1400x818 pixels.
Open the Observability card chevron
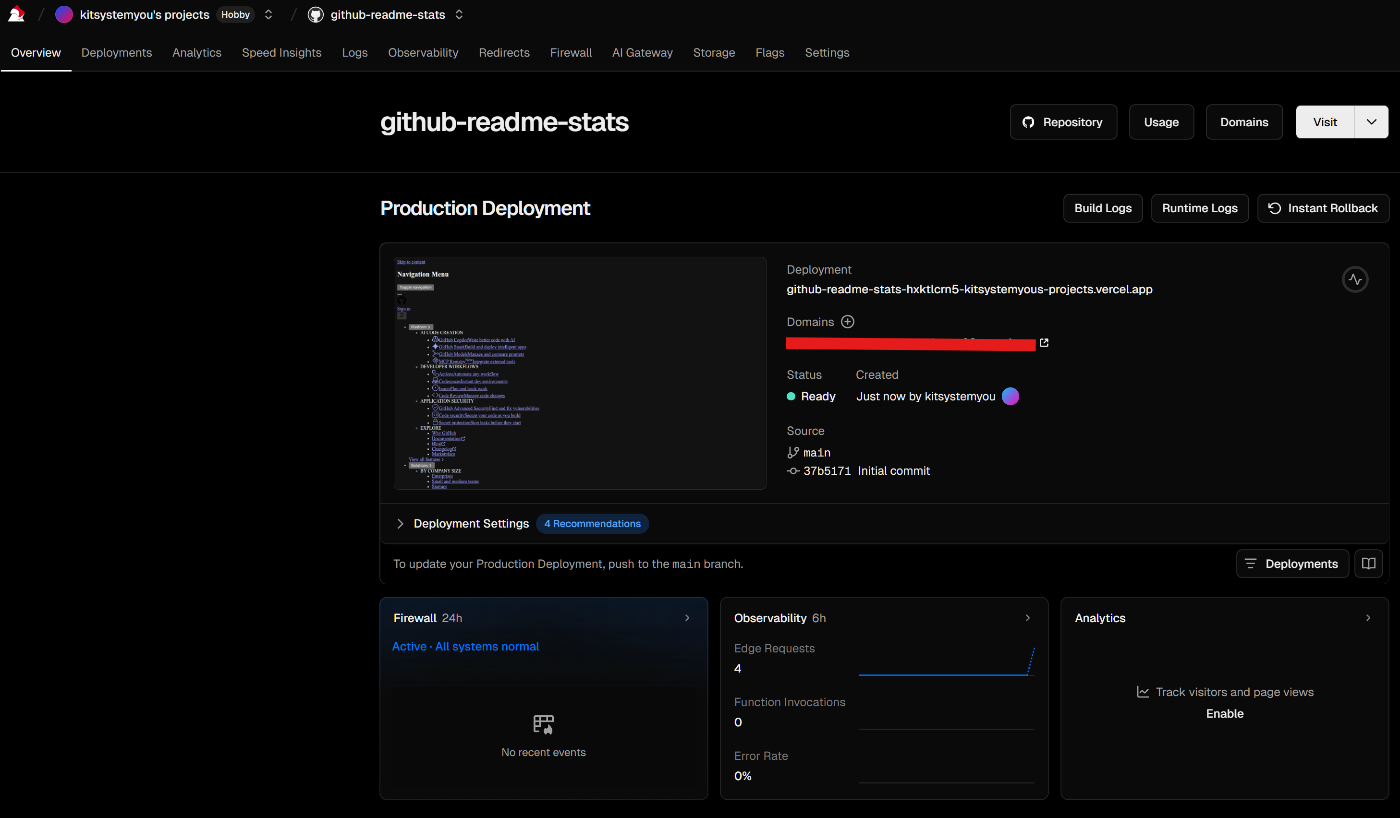tap(1028, 618)
